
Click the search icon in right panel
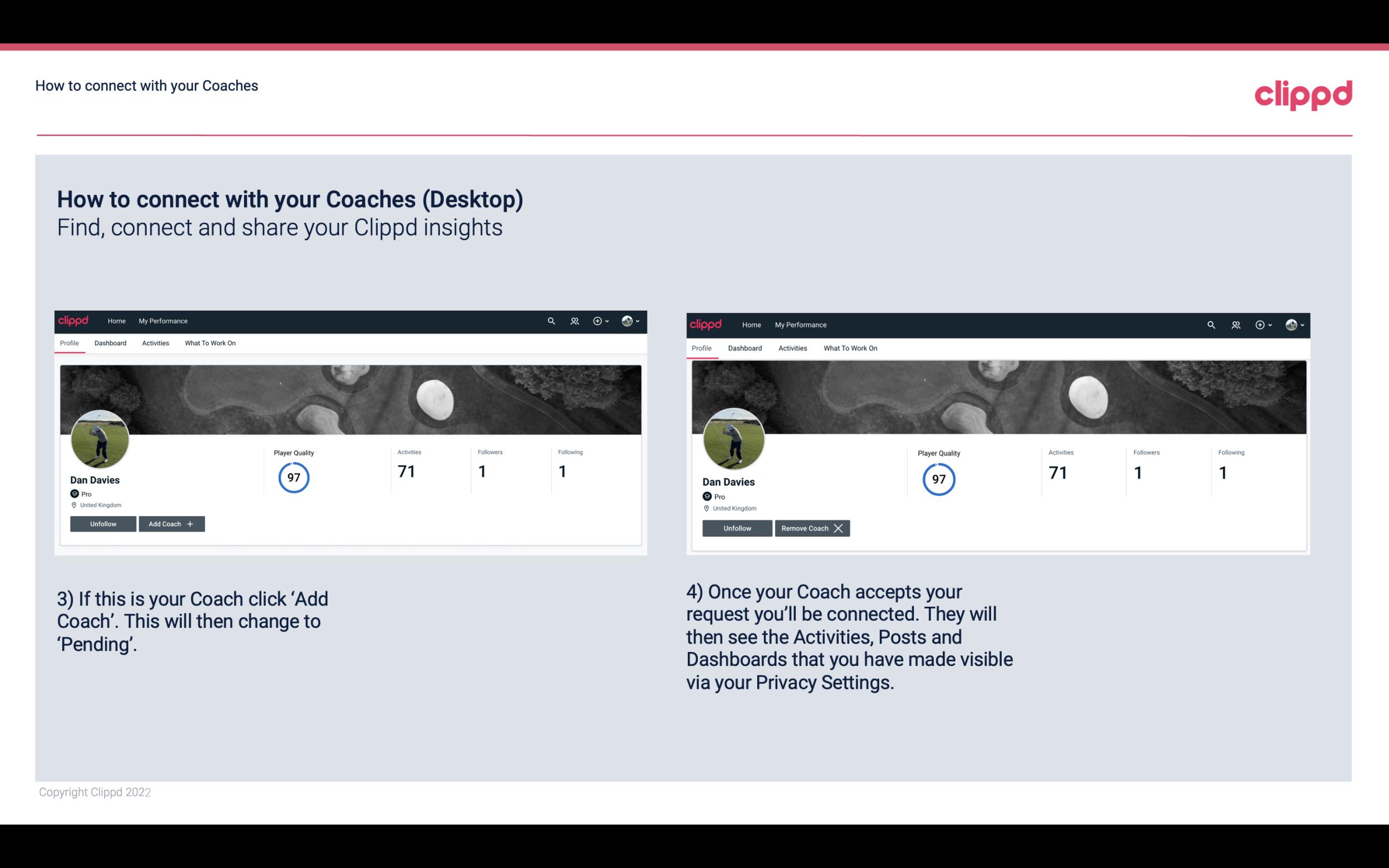[x=1212, y=324]
